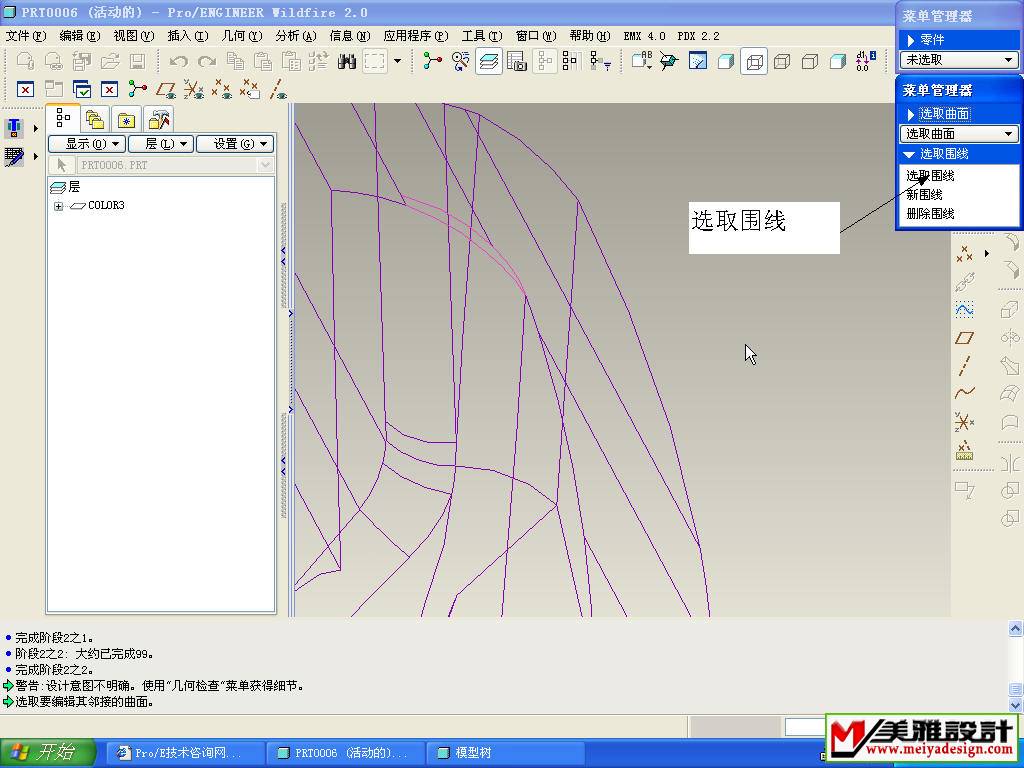1024x768 pixels.
Task: Click the datum axis tool in right toolbar
Action: (x=965, y=366)
